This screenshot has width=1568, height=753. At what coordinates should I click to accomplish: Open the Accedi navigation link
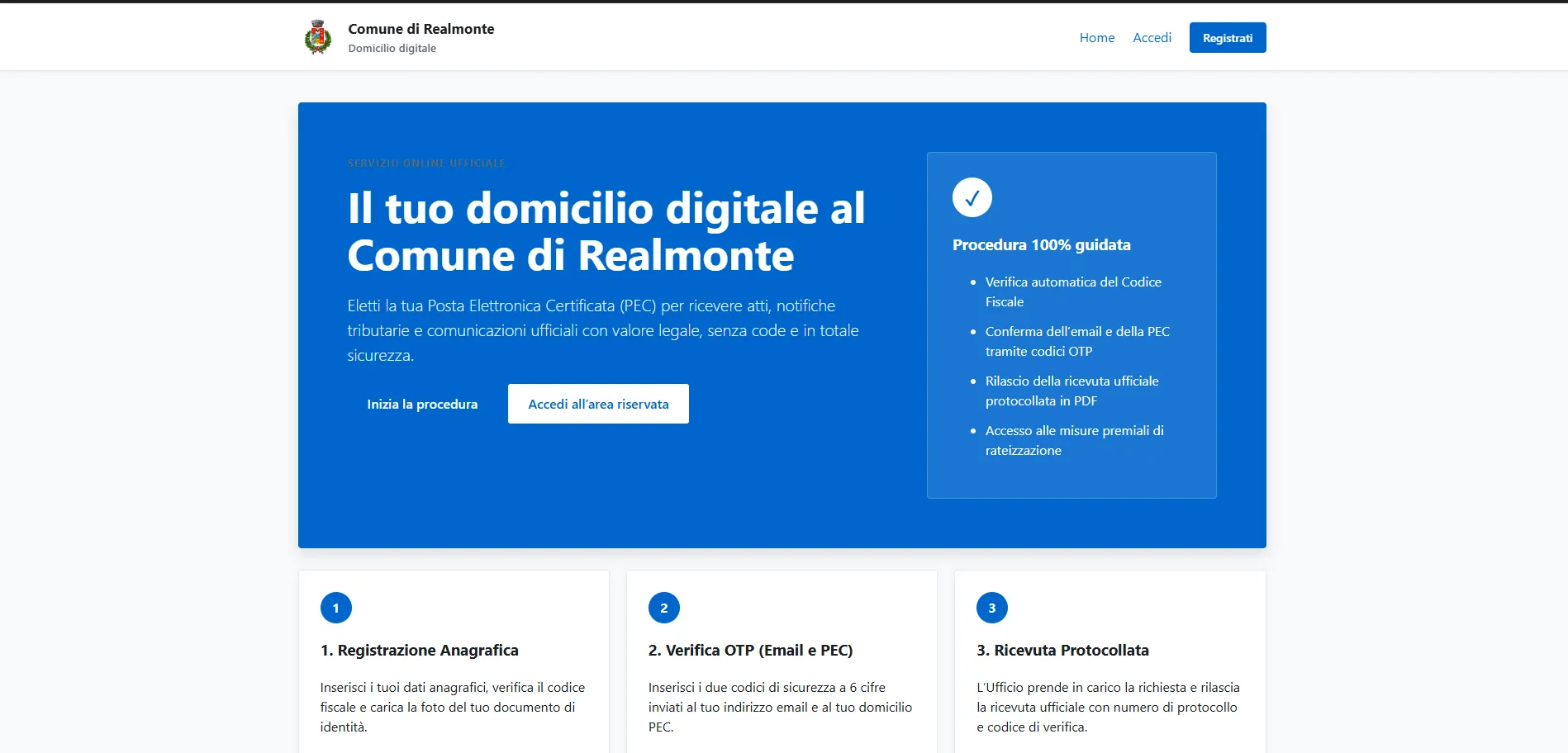click(1152, 38)
